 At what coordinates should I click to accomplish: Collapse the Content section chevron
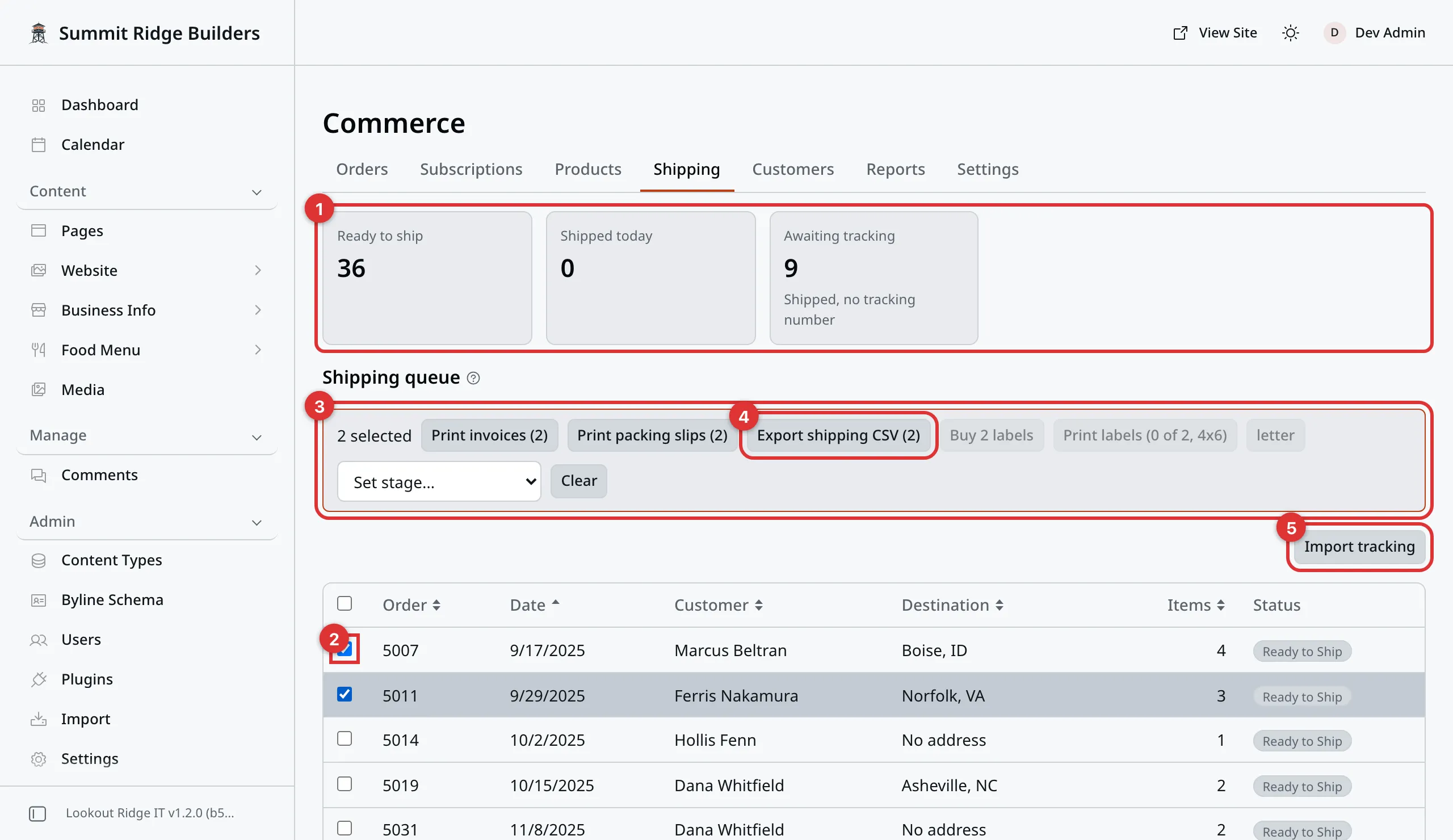point(257,192)
